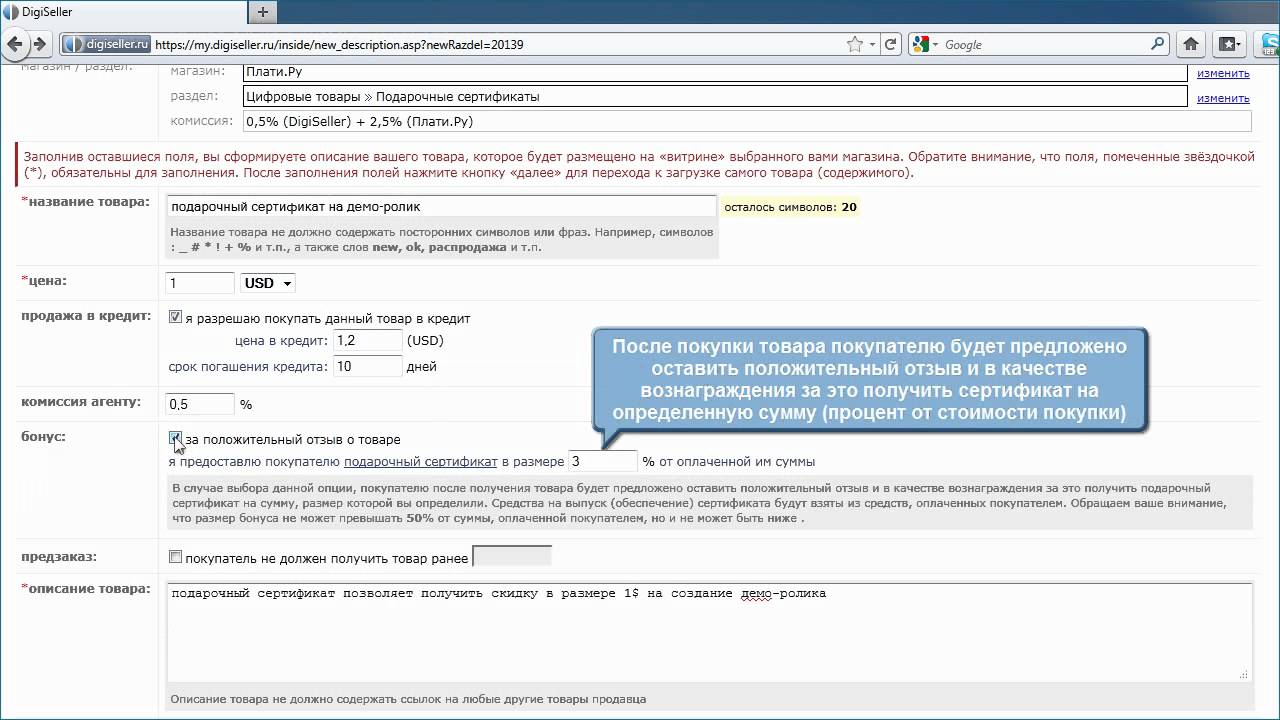1280x720 pixels.
Task: Click the search magnifier icon
Action: pyautogui.click(x=1157, y=44)
